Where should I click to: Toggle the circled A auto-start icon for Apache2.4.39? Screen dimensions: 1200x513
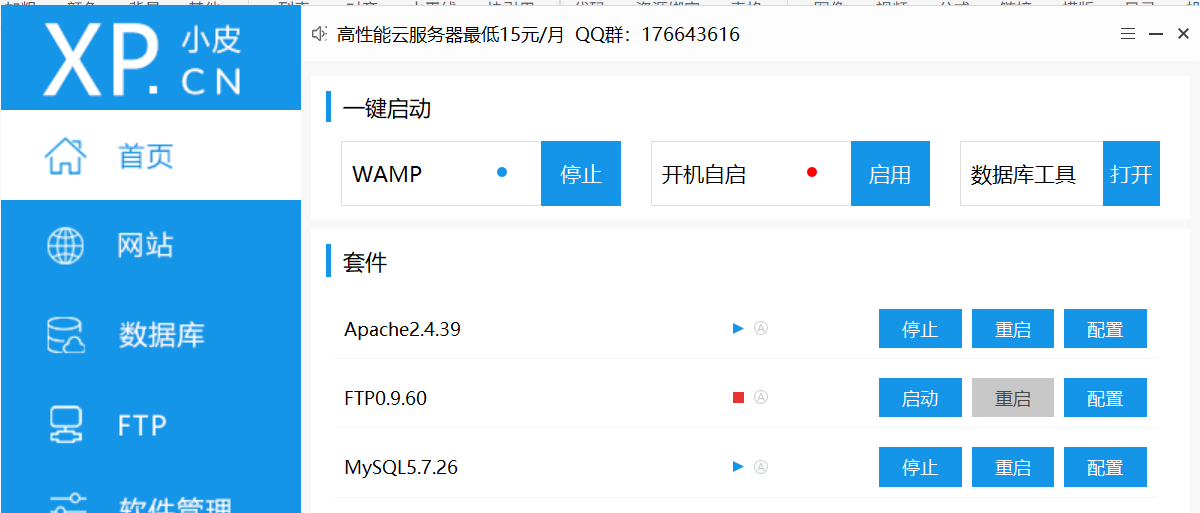point(761,328)
